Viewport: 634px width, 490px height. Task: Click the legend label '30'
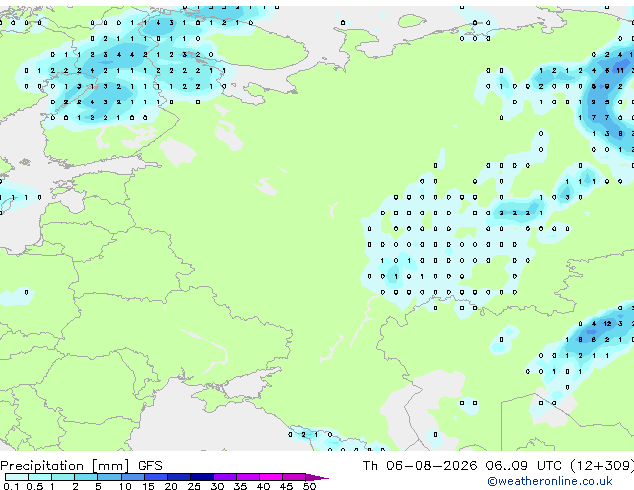217,486
